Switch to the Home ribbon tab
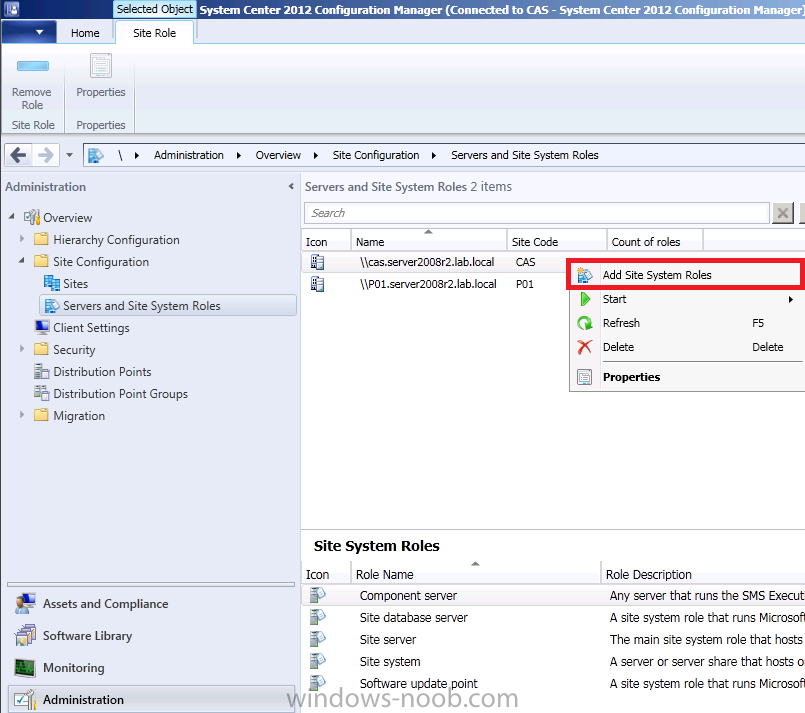 point(85,33)
